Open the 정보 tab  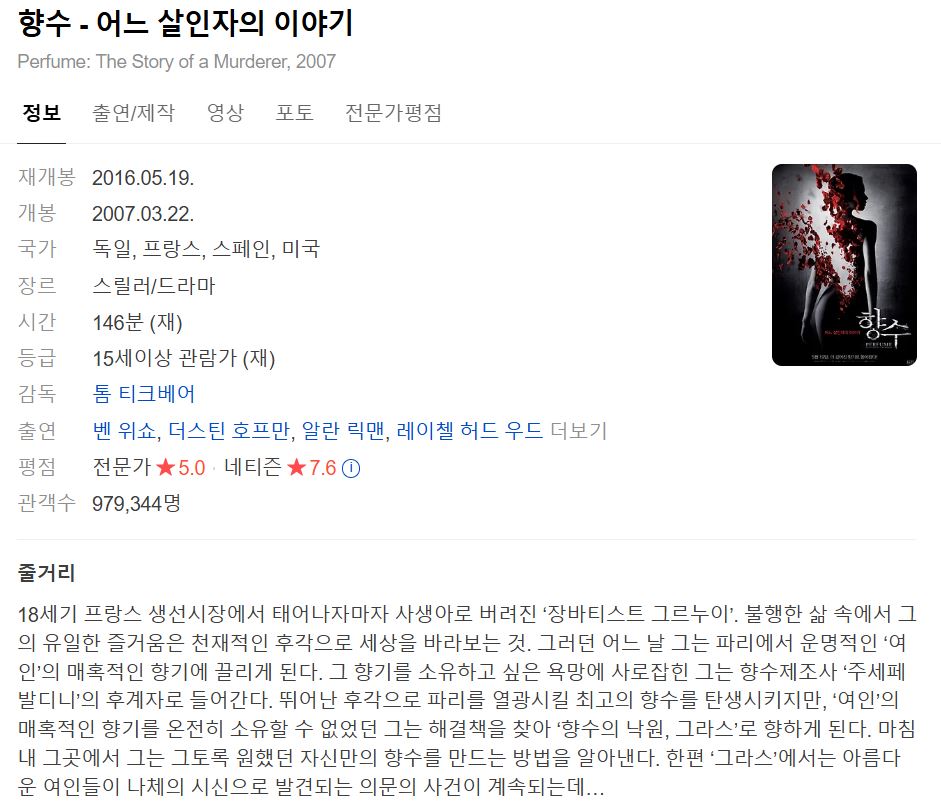tap(41, 113)
